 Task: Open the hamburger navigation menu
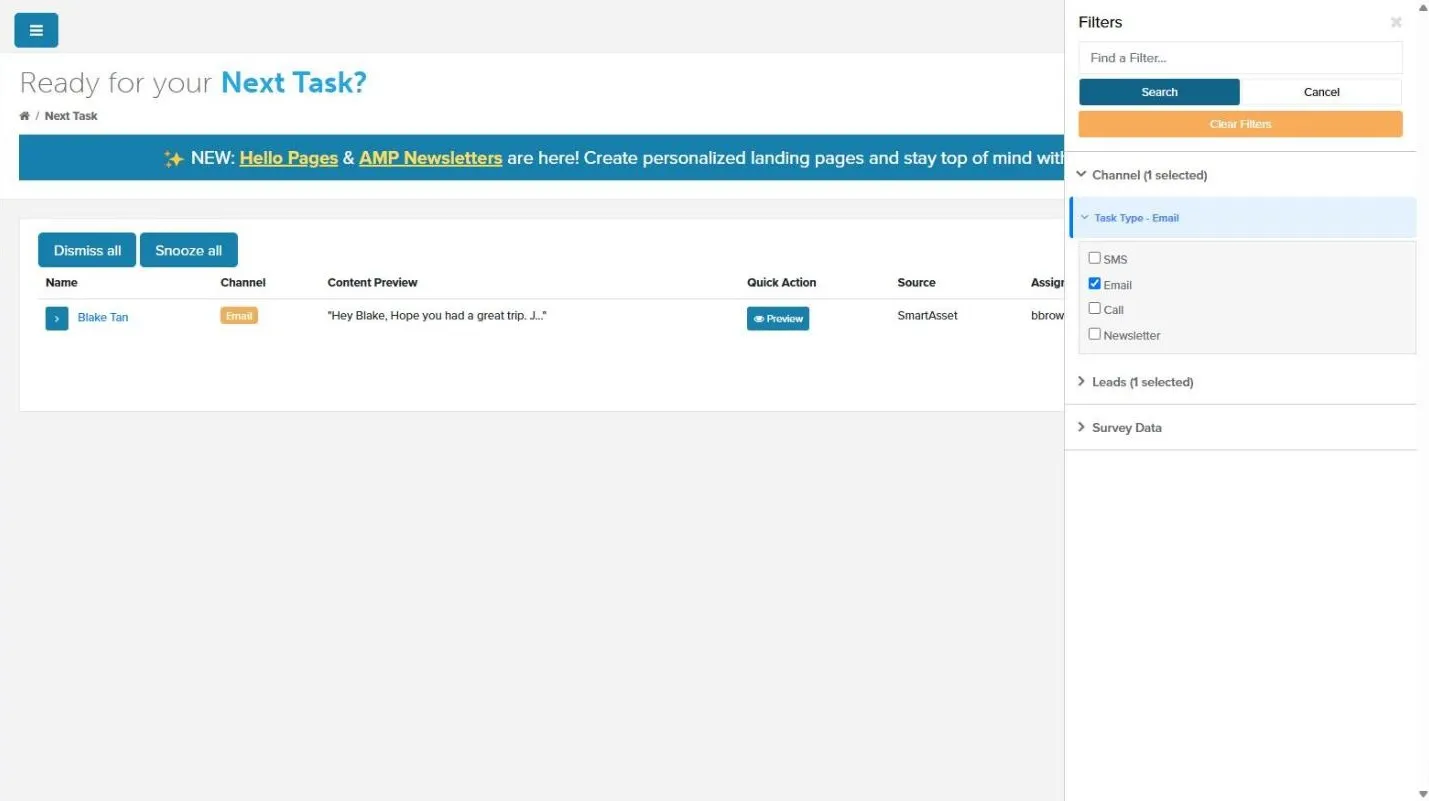tap(36, 30)
